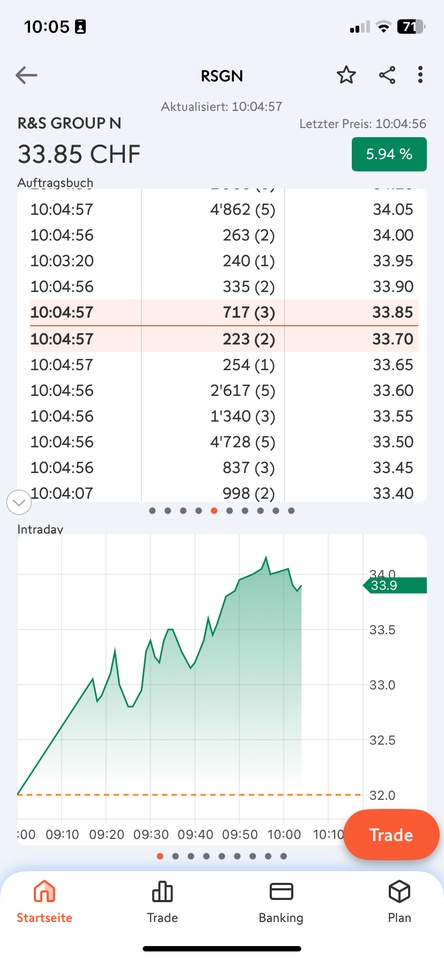
Task: Select the orange first chart page dot
Action: (x=160, y=856)
